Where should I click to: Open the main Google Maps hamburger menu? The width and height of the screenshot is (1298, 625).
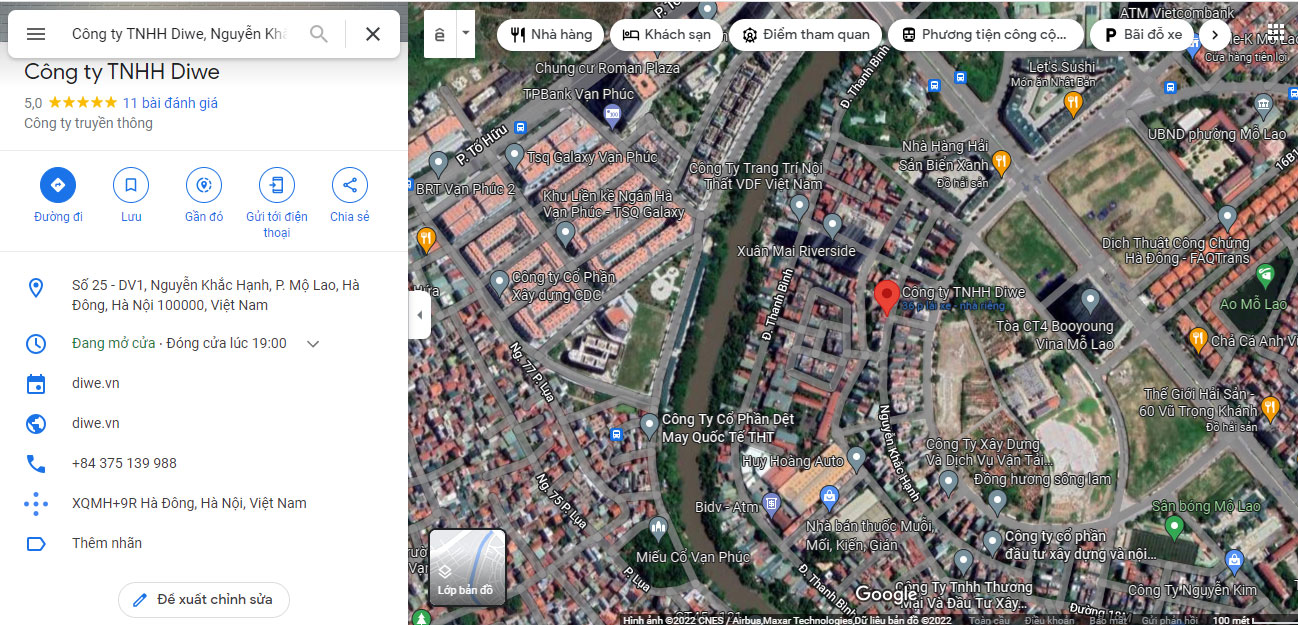click(35, 34)
